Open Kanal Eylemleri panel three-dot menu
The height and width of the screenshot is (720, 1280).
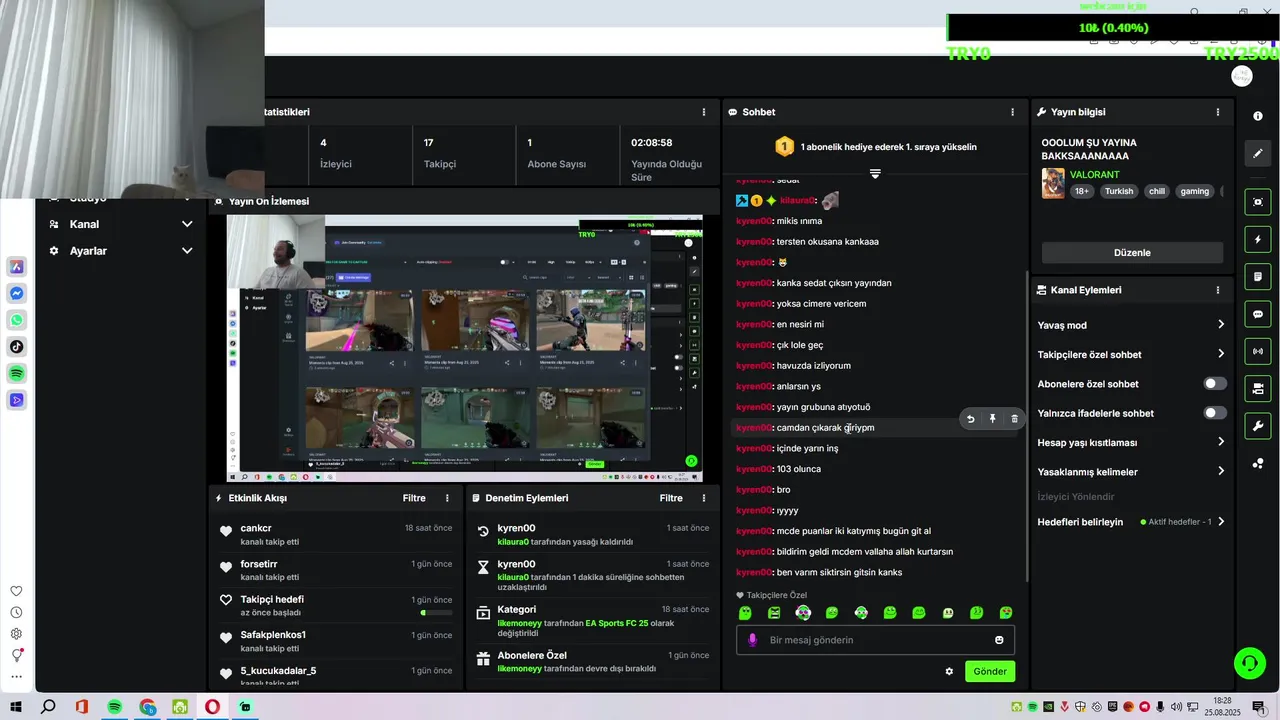[1217, 290]
